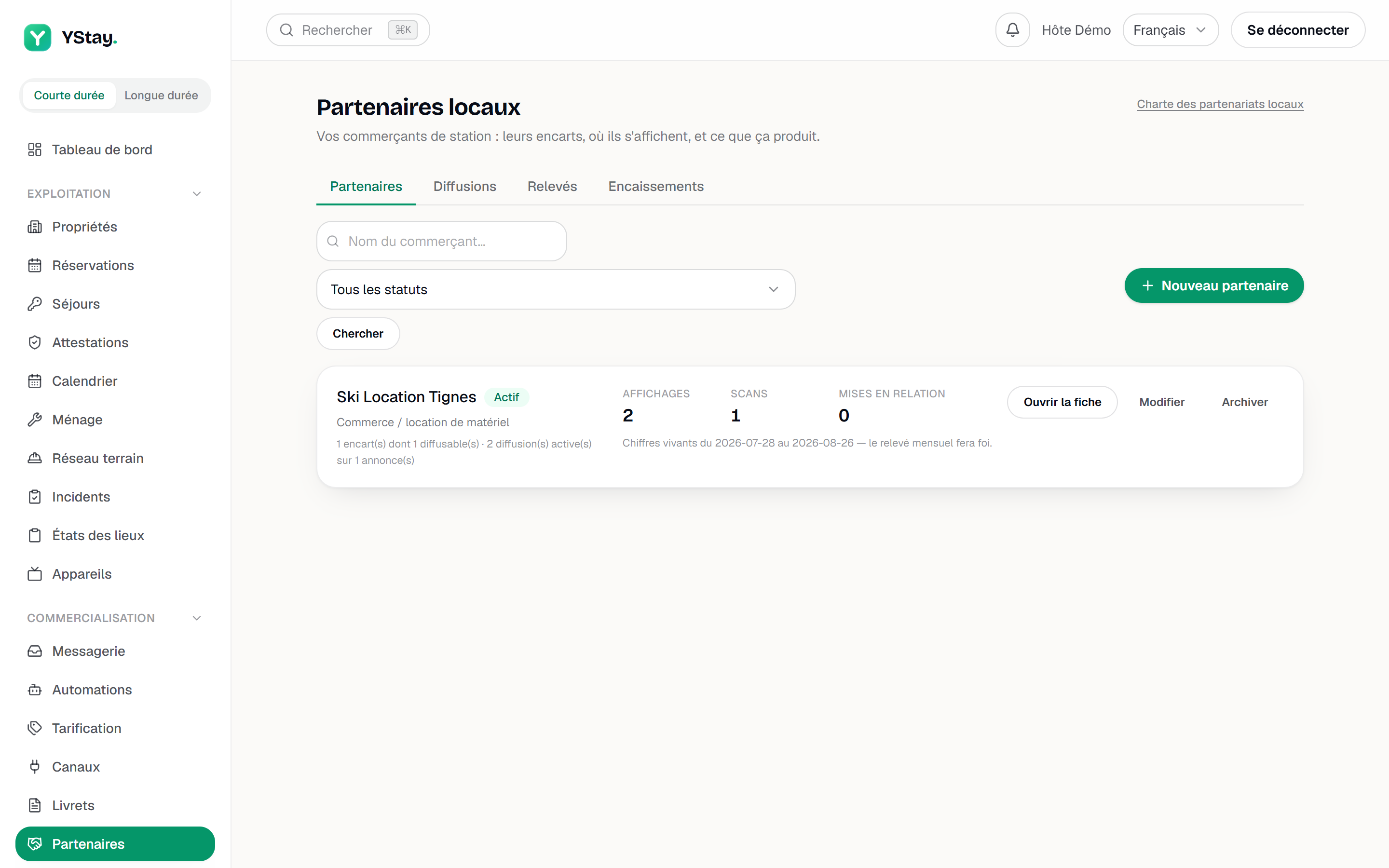Open Tarification in sidebar
This screenshot has height=868, width=1389.
click(x=115, y=729)
